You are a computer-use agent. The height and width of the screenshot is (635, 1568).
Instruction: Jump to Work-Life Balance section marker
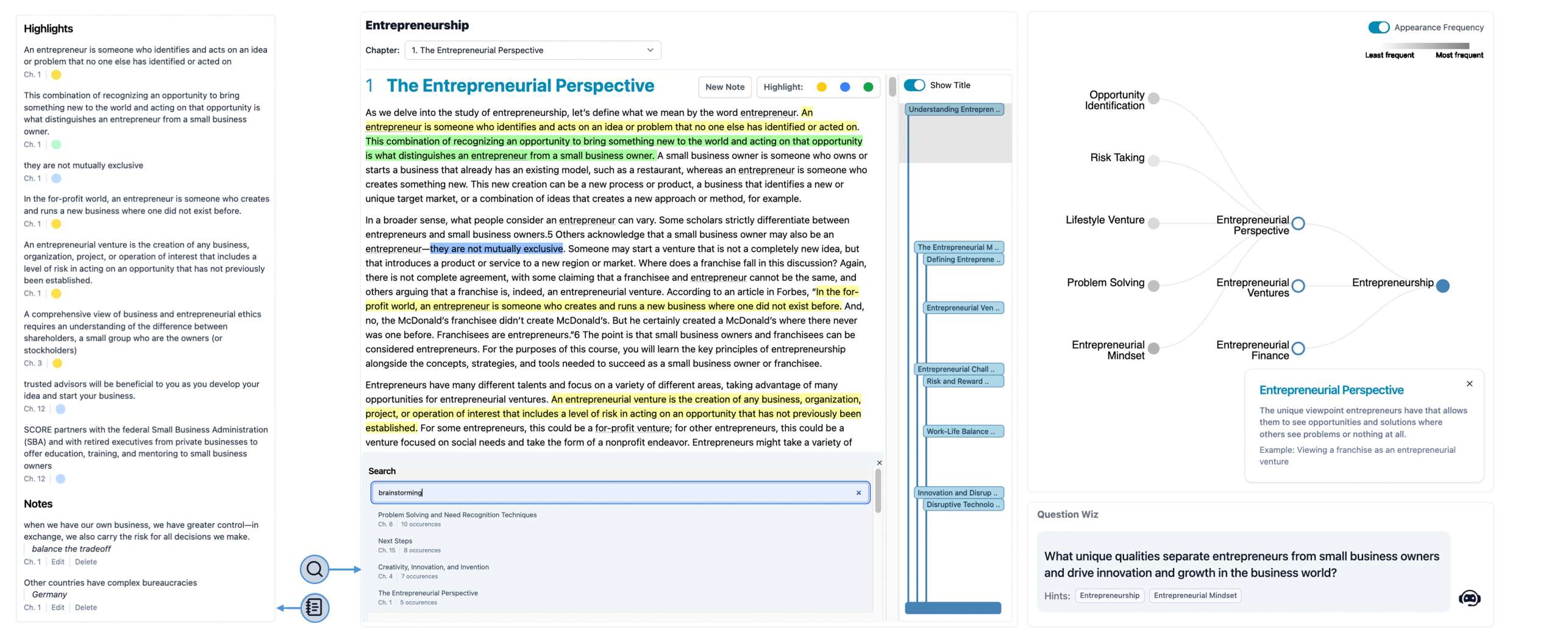963,431
